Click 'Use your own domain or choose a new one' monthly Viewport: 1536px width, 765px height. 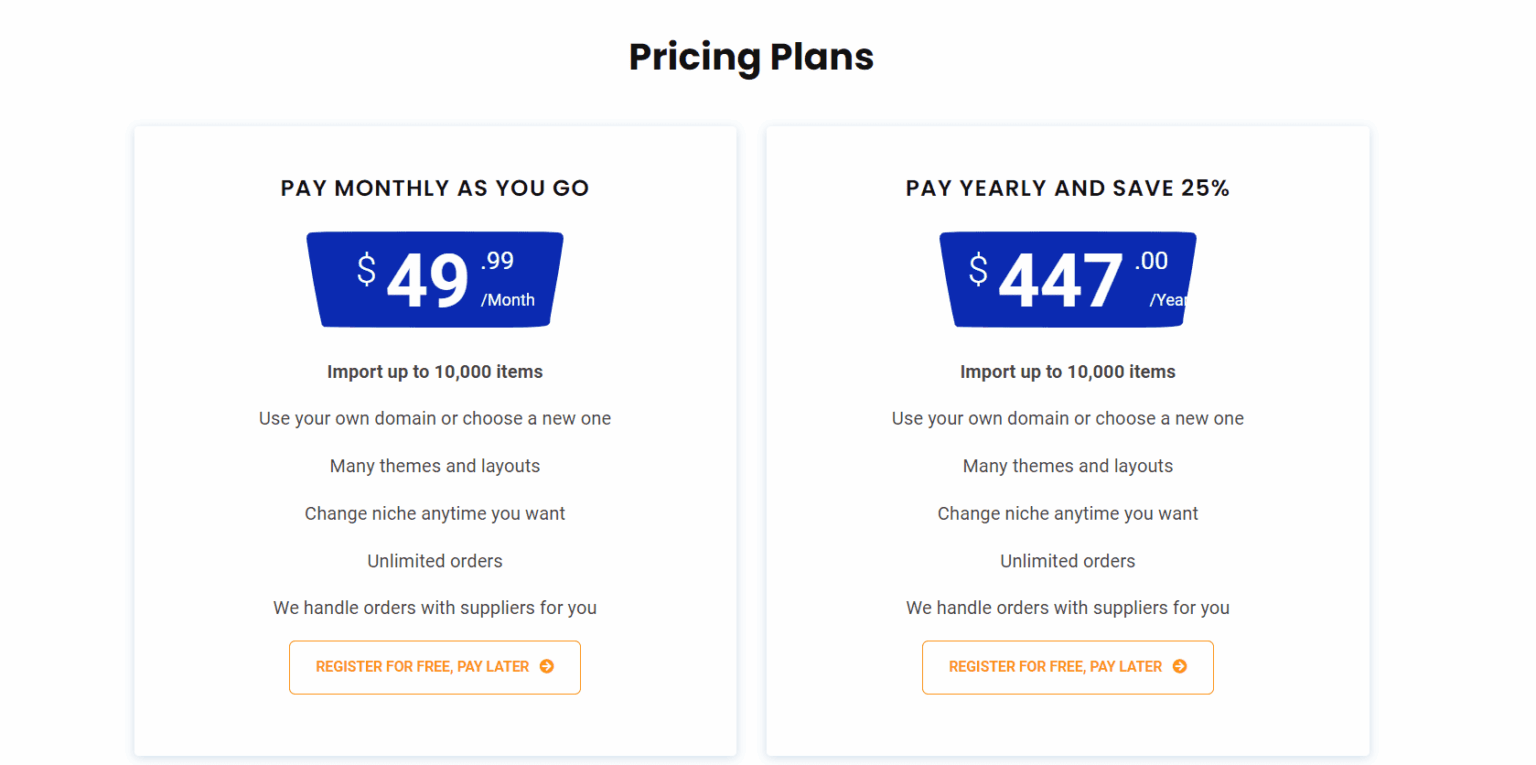point(435,418)
